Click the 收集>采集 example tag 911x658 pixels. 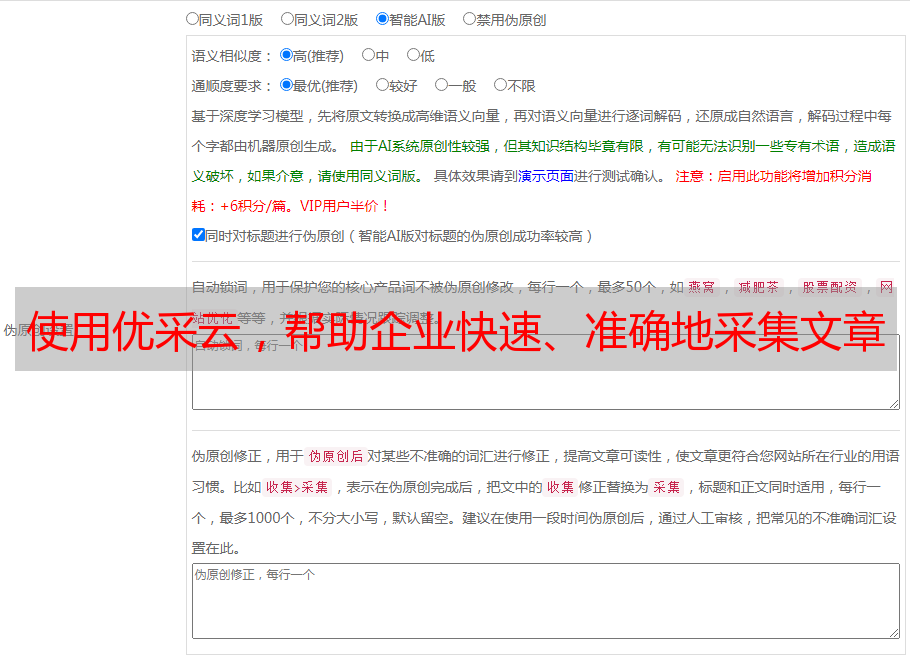click(297, 488)
